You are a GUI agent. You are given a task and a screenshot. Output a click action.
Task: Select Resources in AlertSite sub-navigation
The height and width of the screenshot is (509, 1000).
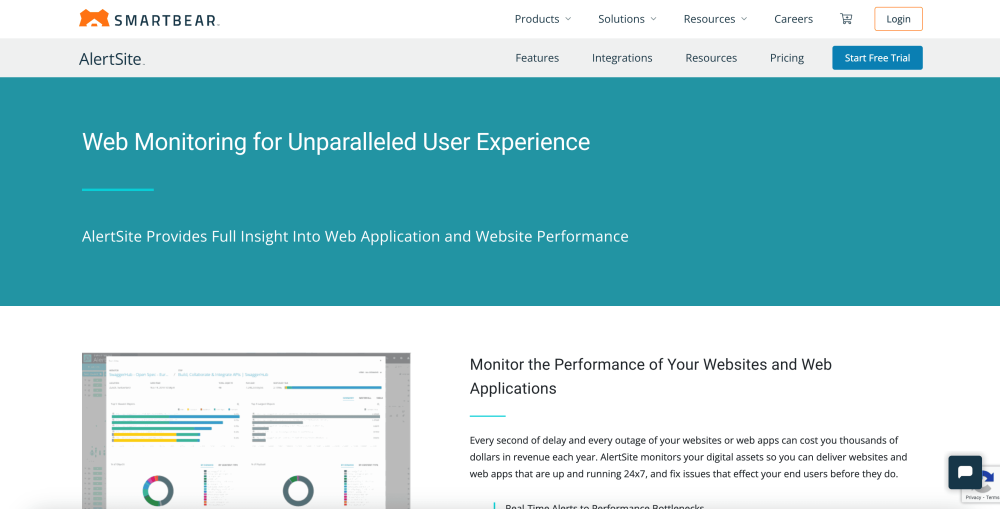(711, 58)
